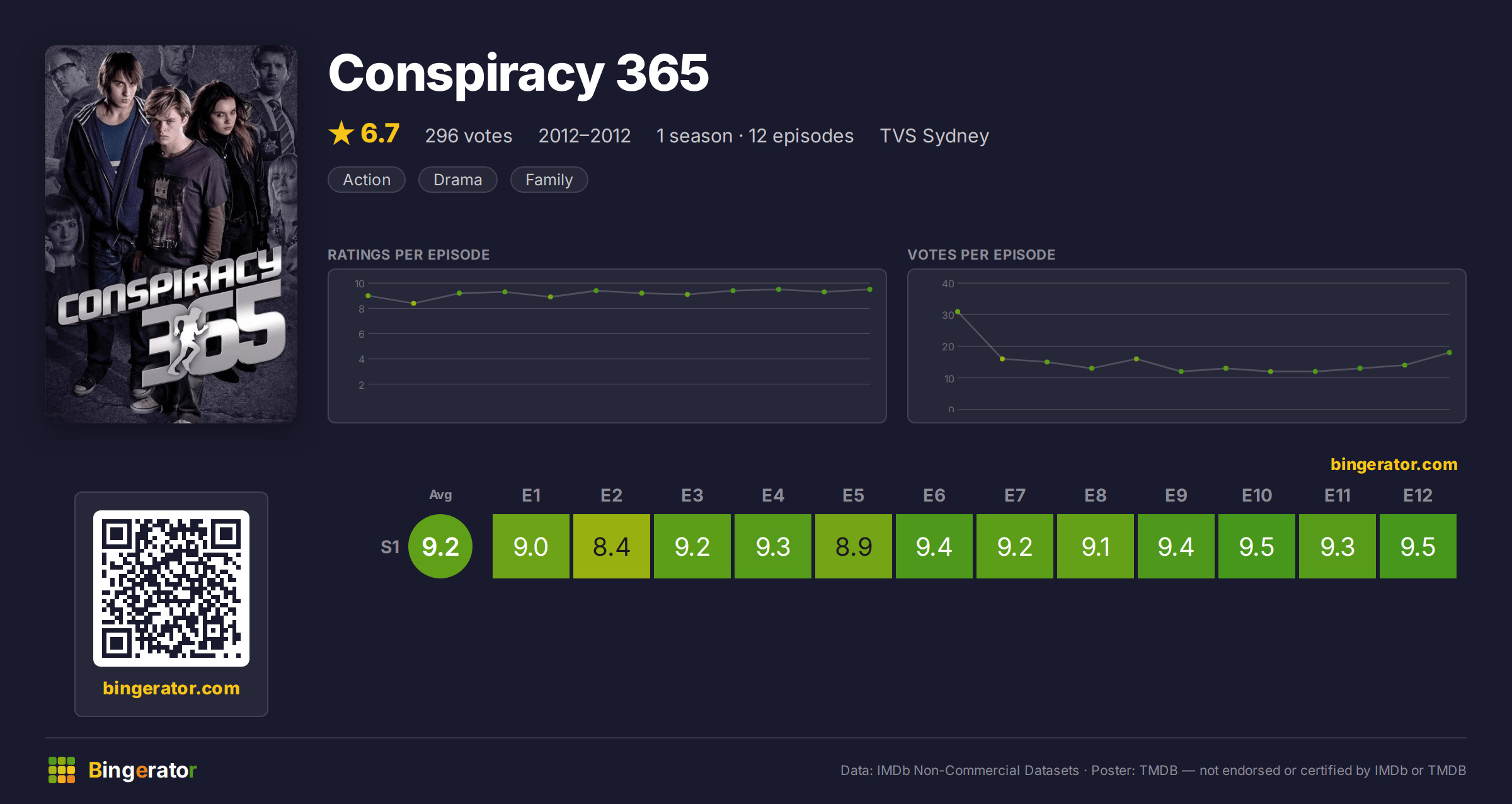Image resolution: width=1512 pixels, height=804 pixels.
Task: Click the E12 rating tile 9.5
Action: pyautogui.click(x=1418, y=546)
